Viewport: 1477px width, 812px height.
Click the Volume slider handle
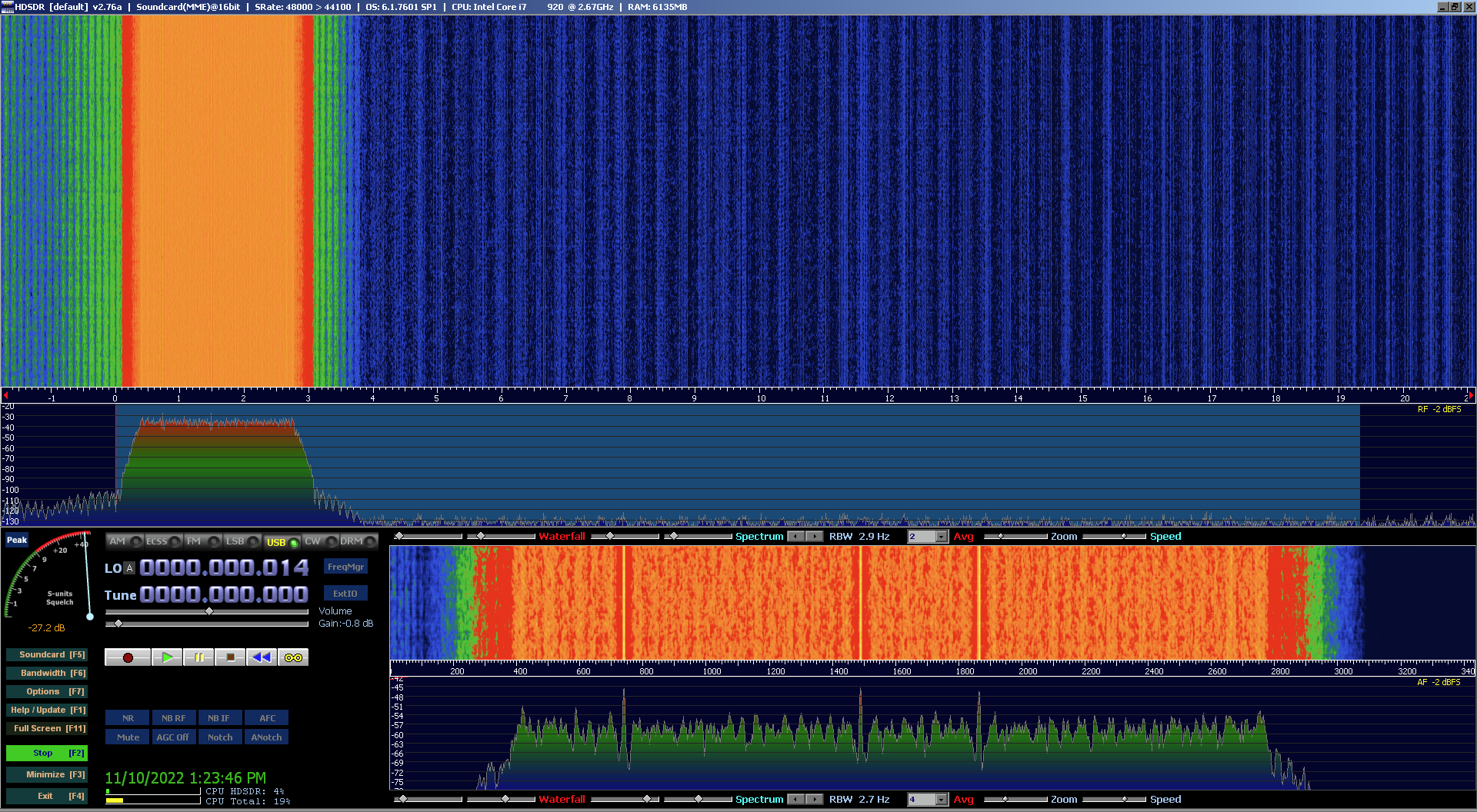point(209,611)
